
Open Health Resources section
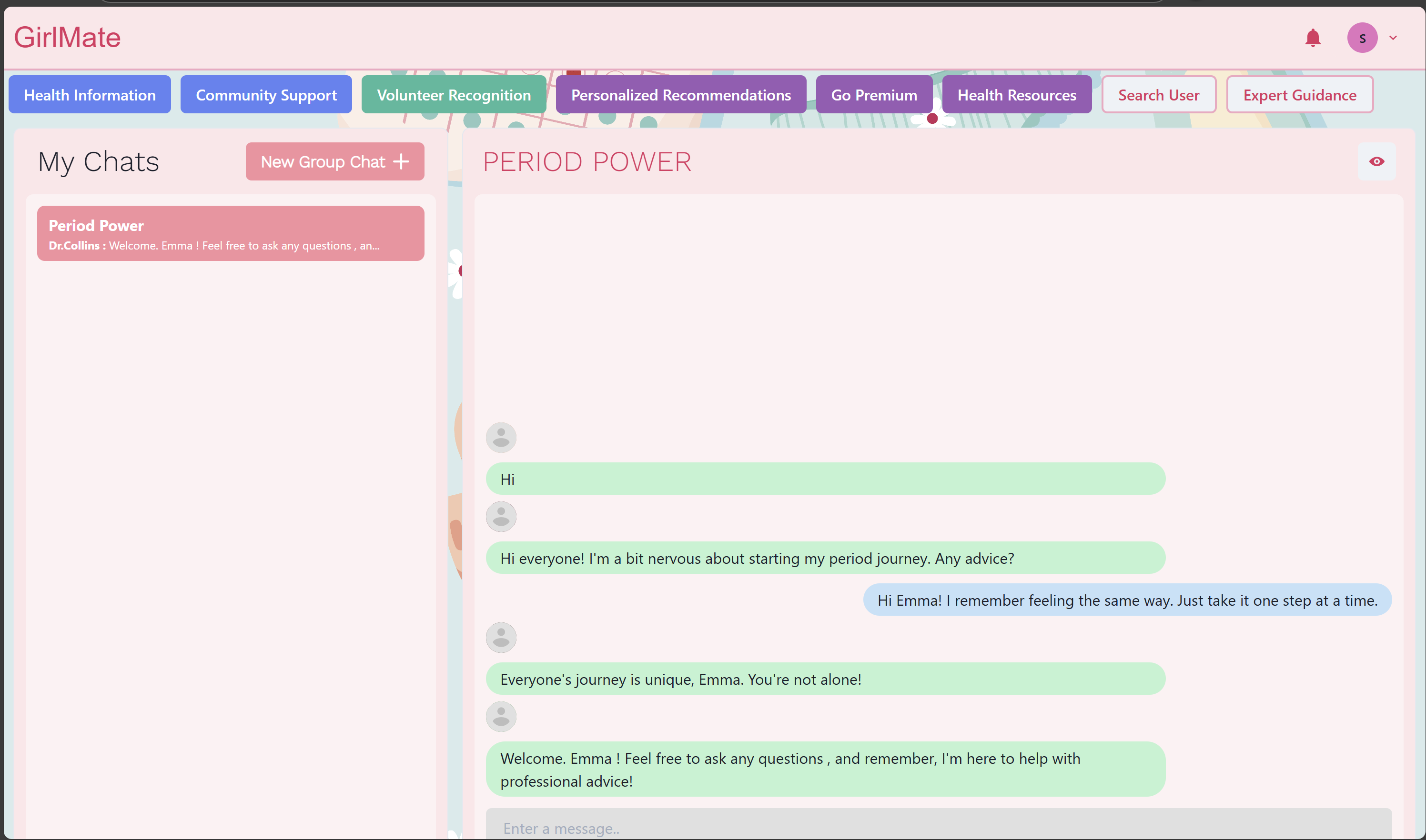(x=1017, y=95)
